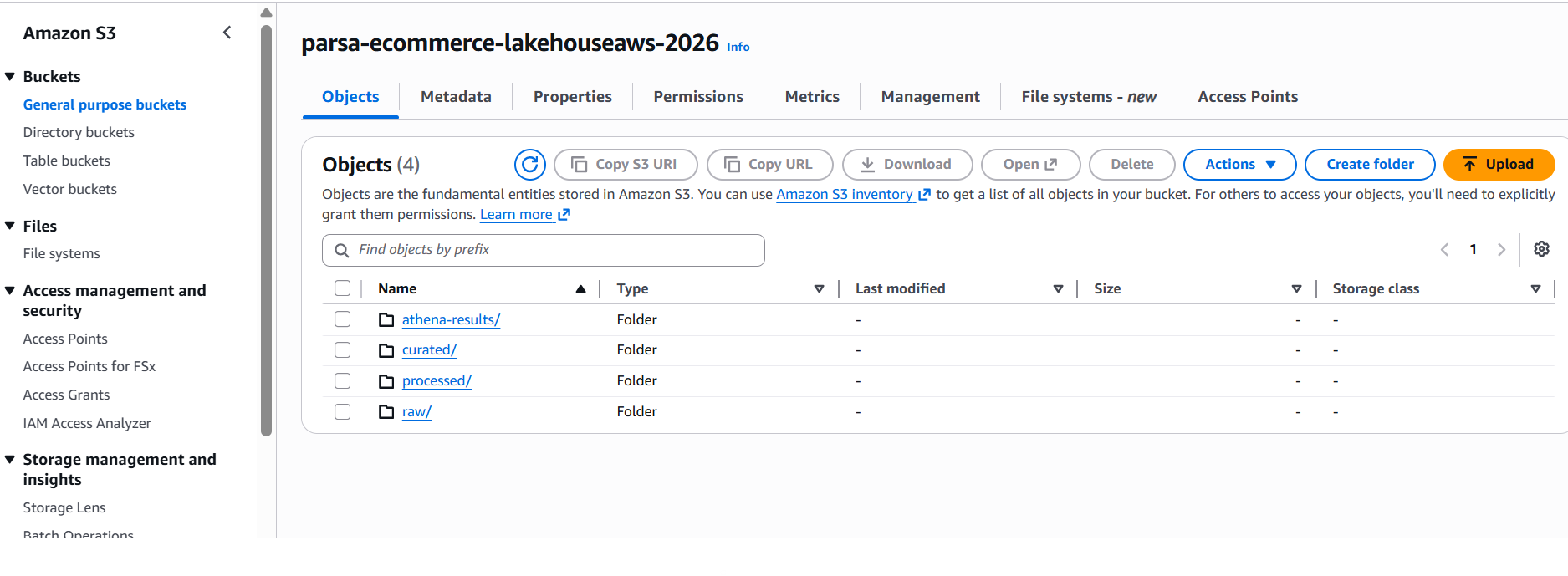1568x576 pixels.
Task: Go to next page arrow
Action: pyautogui.click(x=1502, y=249)
